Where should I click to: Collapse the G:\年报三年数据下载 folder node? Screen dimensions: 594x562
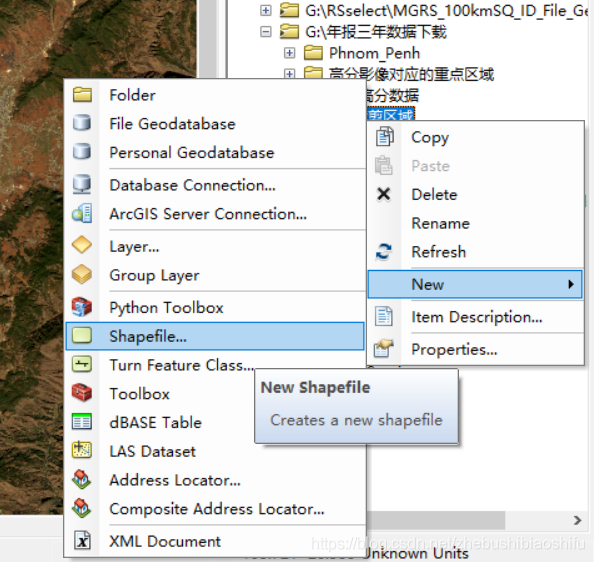pos(266,31)
